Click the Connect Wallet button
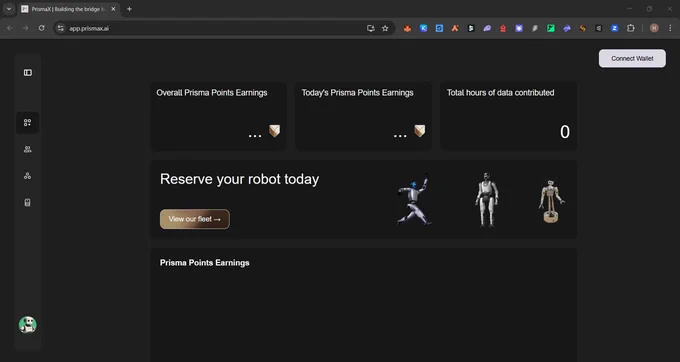The image size is (680, 362). (x=632, y=59)
